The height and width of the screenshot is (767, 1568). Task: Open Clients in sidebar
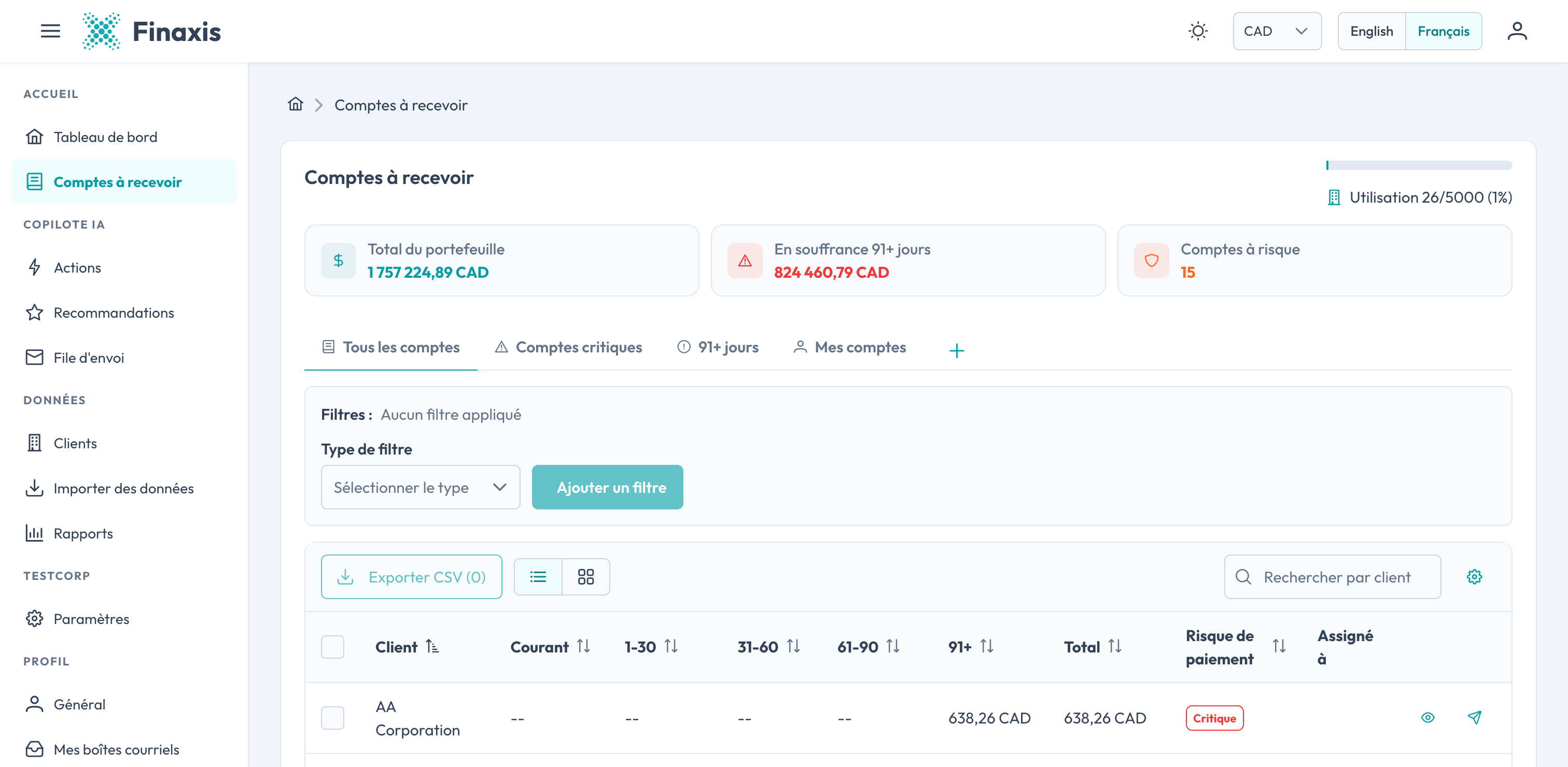click(x=124, y=444)
